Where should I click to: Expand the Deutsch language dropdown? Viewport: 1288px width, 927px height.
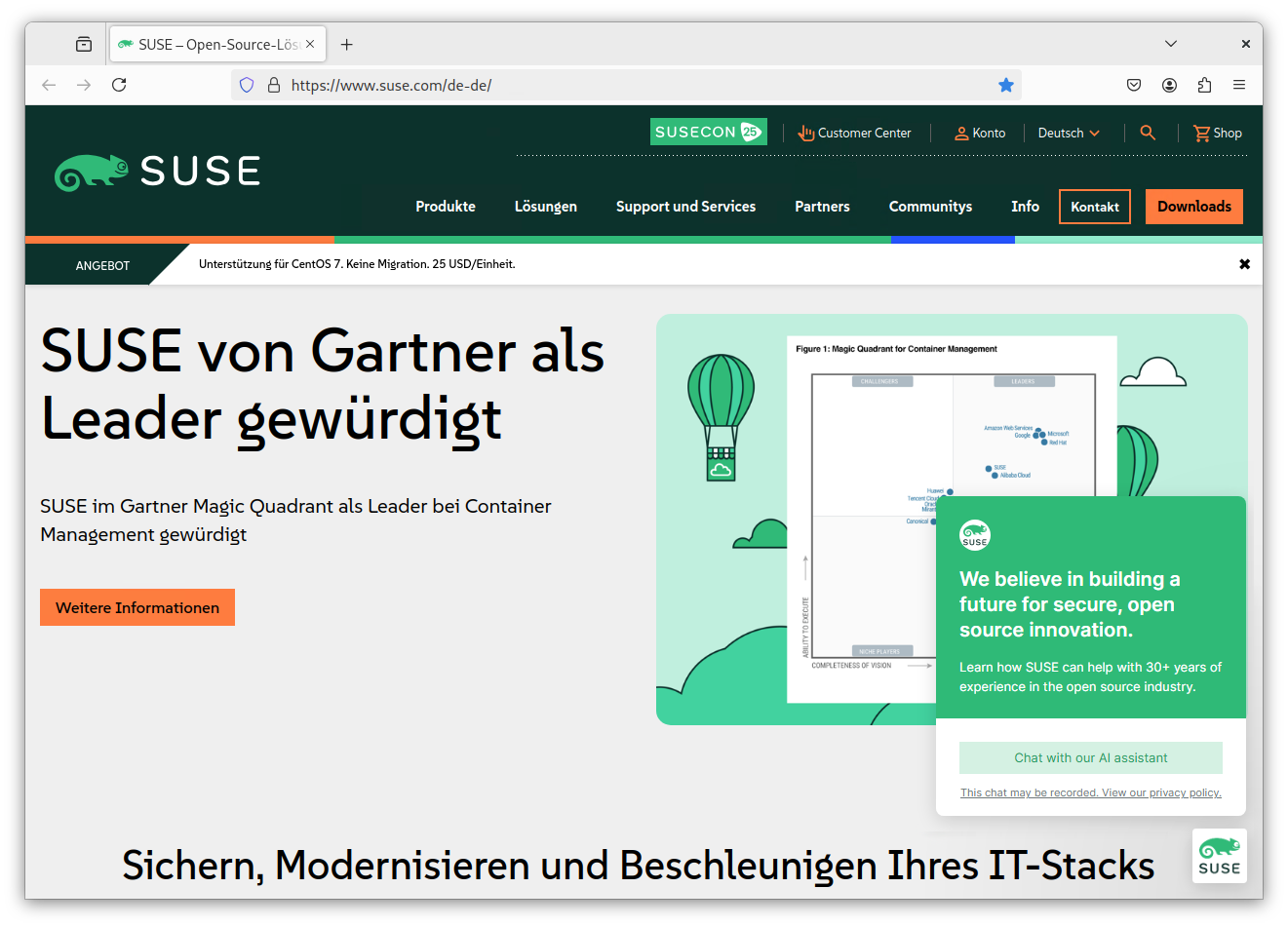[1069, 133]
